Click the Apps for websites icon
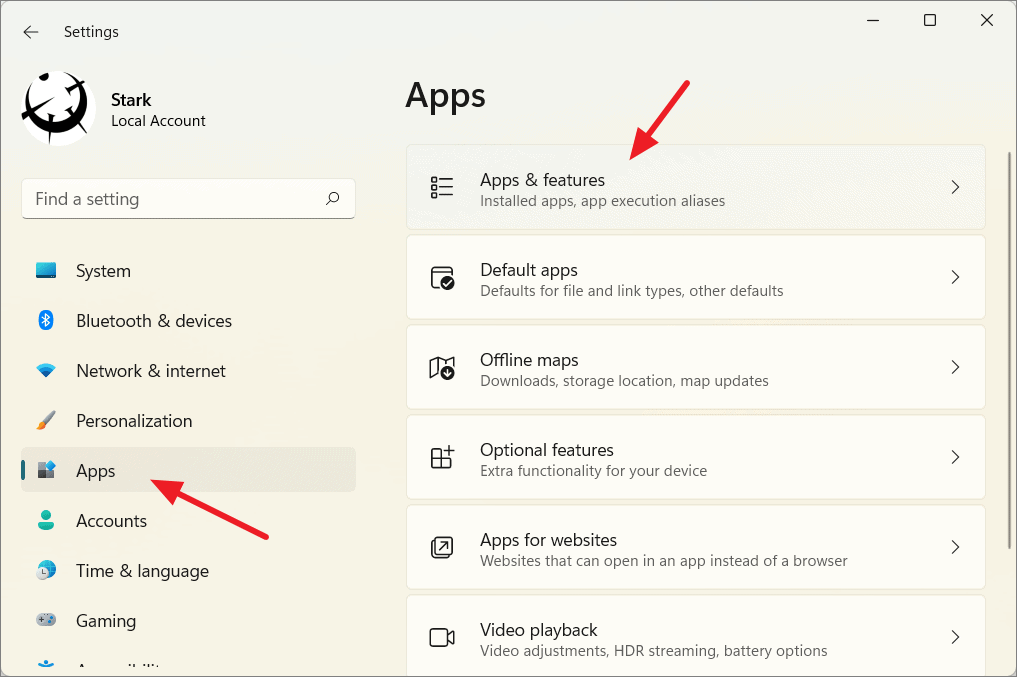Viewport: 1017px width, 677px height. [442, 548]
